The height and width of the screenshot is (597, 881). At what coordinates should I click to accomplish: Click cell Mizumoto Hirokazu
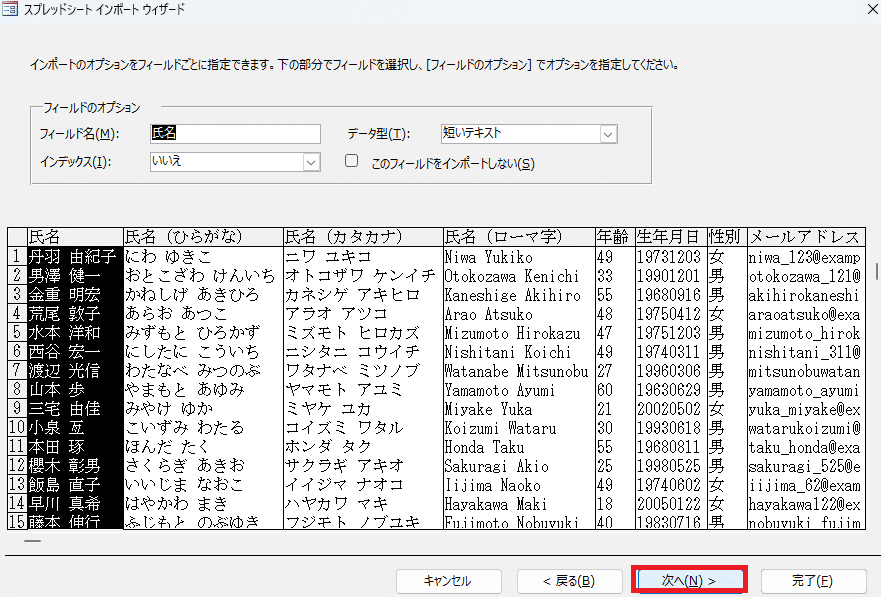[519, 332]
